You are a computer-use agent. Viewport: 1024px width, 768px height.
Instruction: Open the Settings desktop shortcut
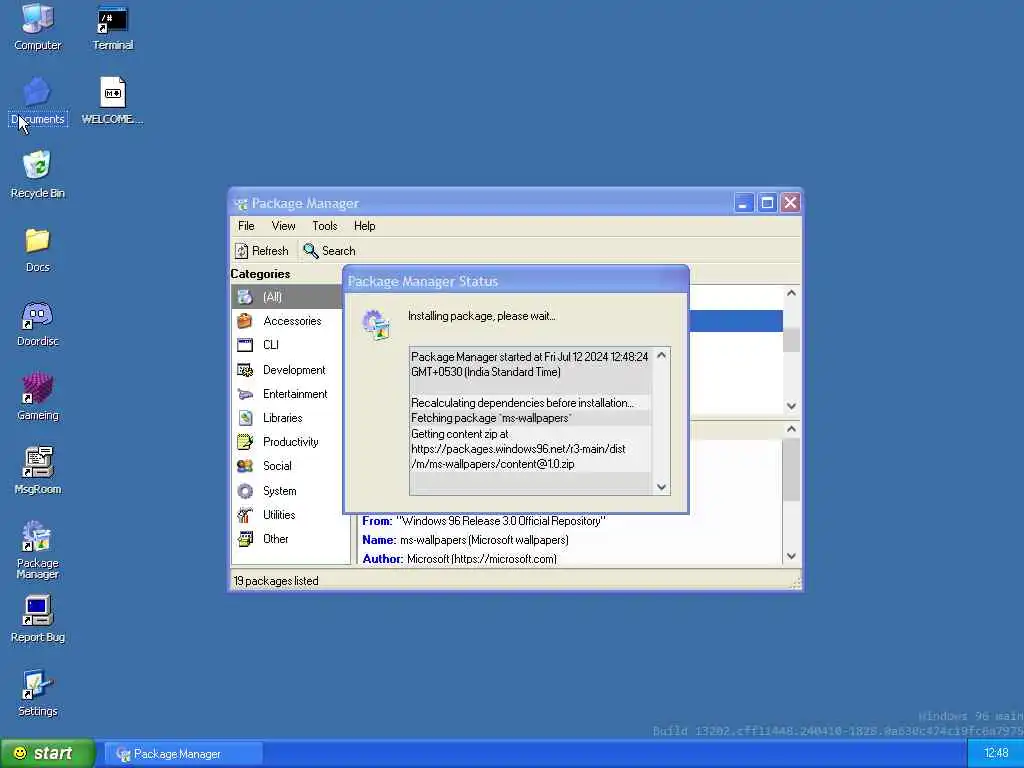point(37,694)
